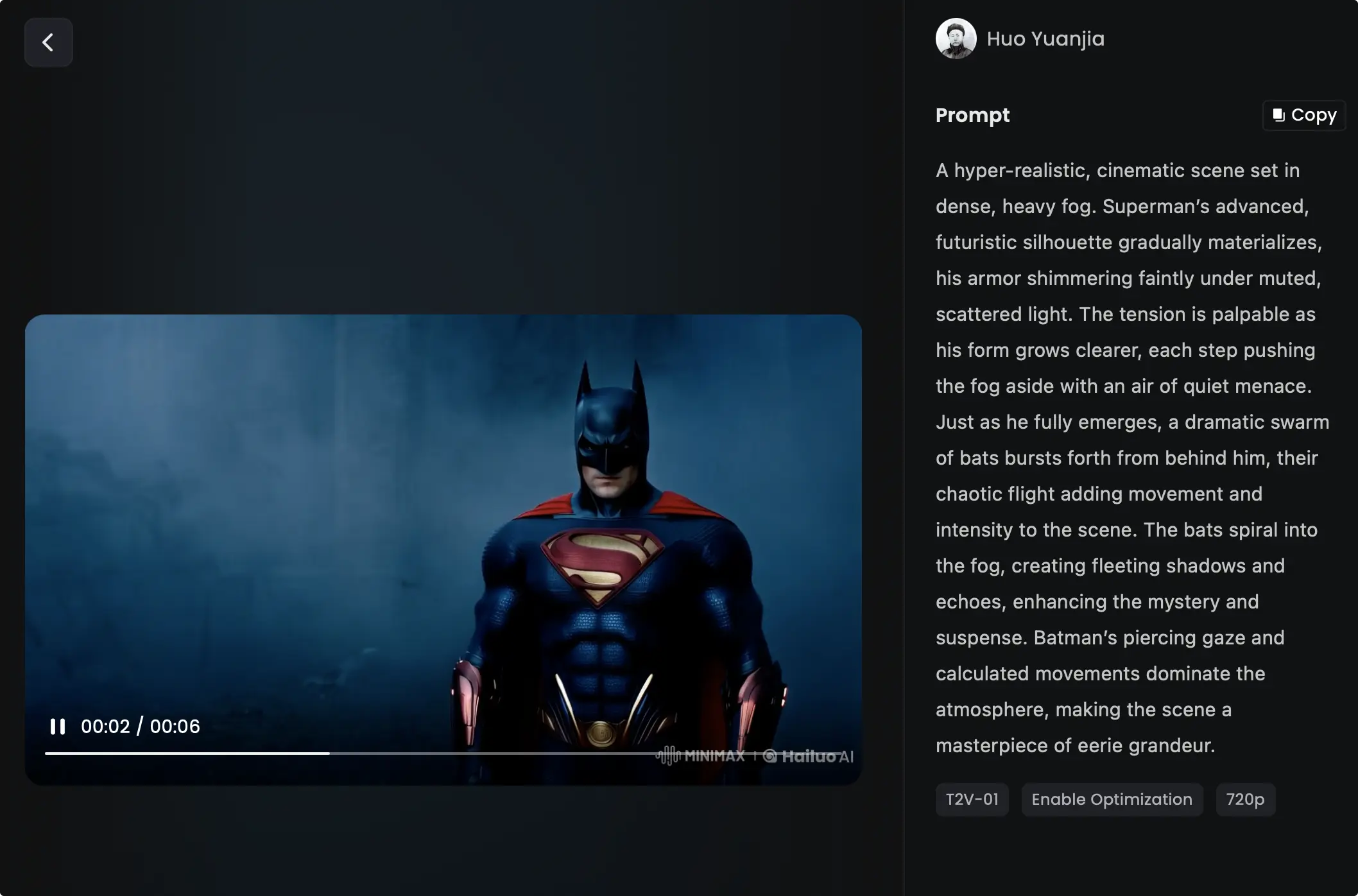Viewport: 1358px width, 896px height.
Task: Click the video frame of the caped figure
Action: (443, 549)
